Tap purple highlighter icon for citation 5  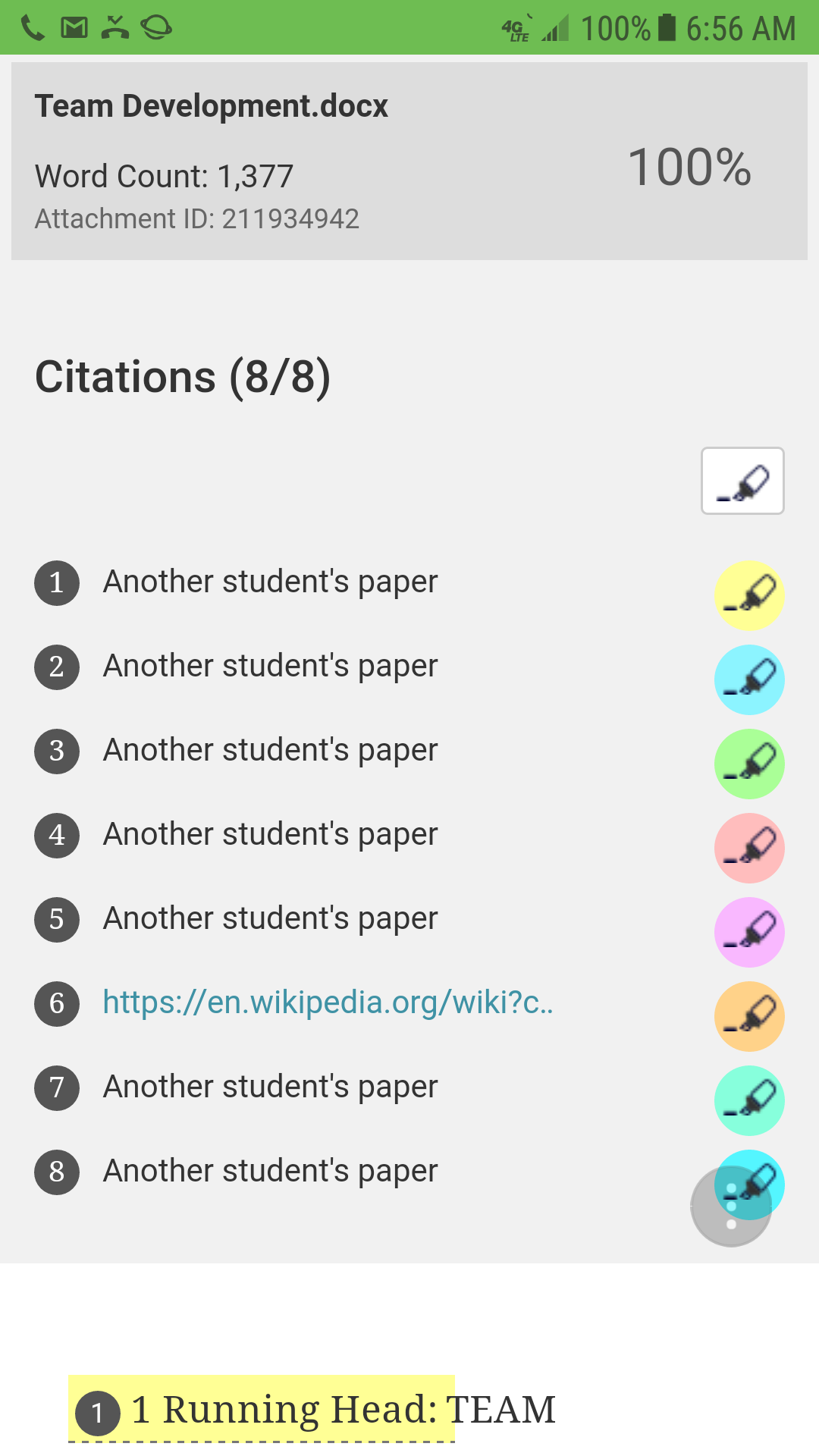click(749, 932)
